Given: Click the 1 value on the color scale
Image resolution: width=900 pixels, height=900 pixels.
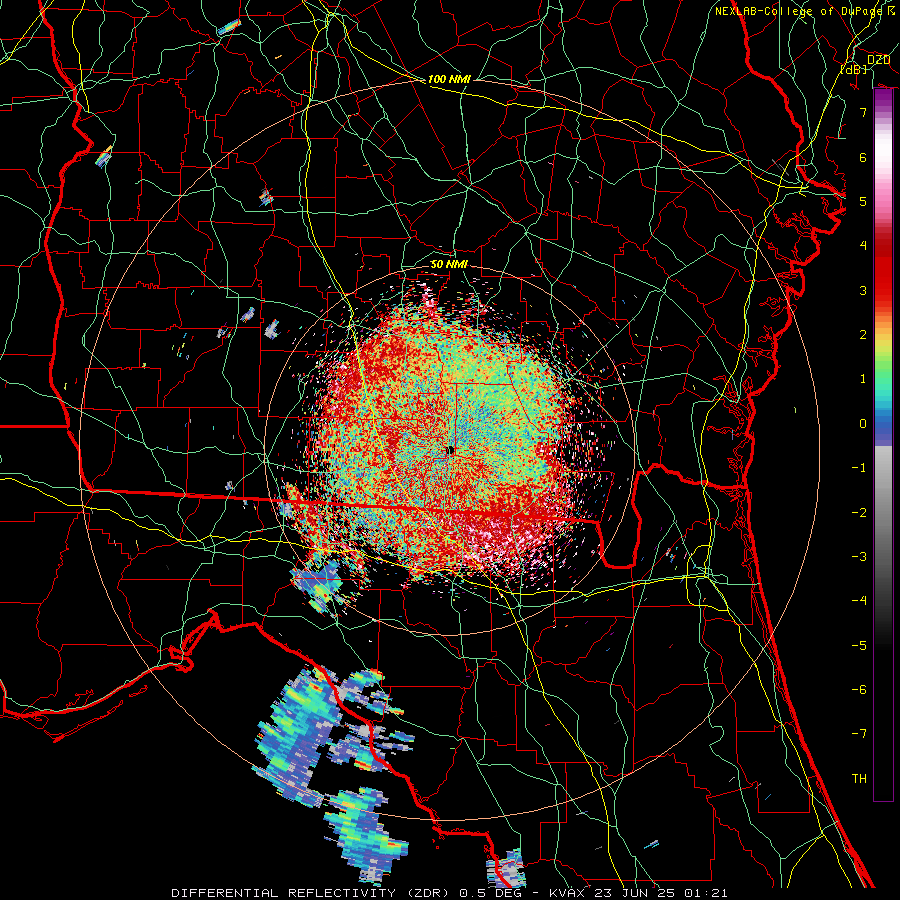Looking at the screenshot, I should pyautogui.click(x=863, y=379).
